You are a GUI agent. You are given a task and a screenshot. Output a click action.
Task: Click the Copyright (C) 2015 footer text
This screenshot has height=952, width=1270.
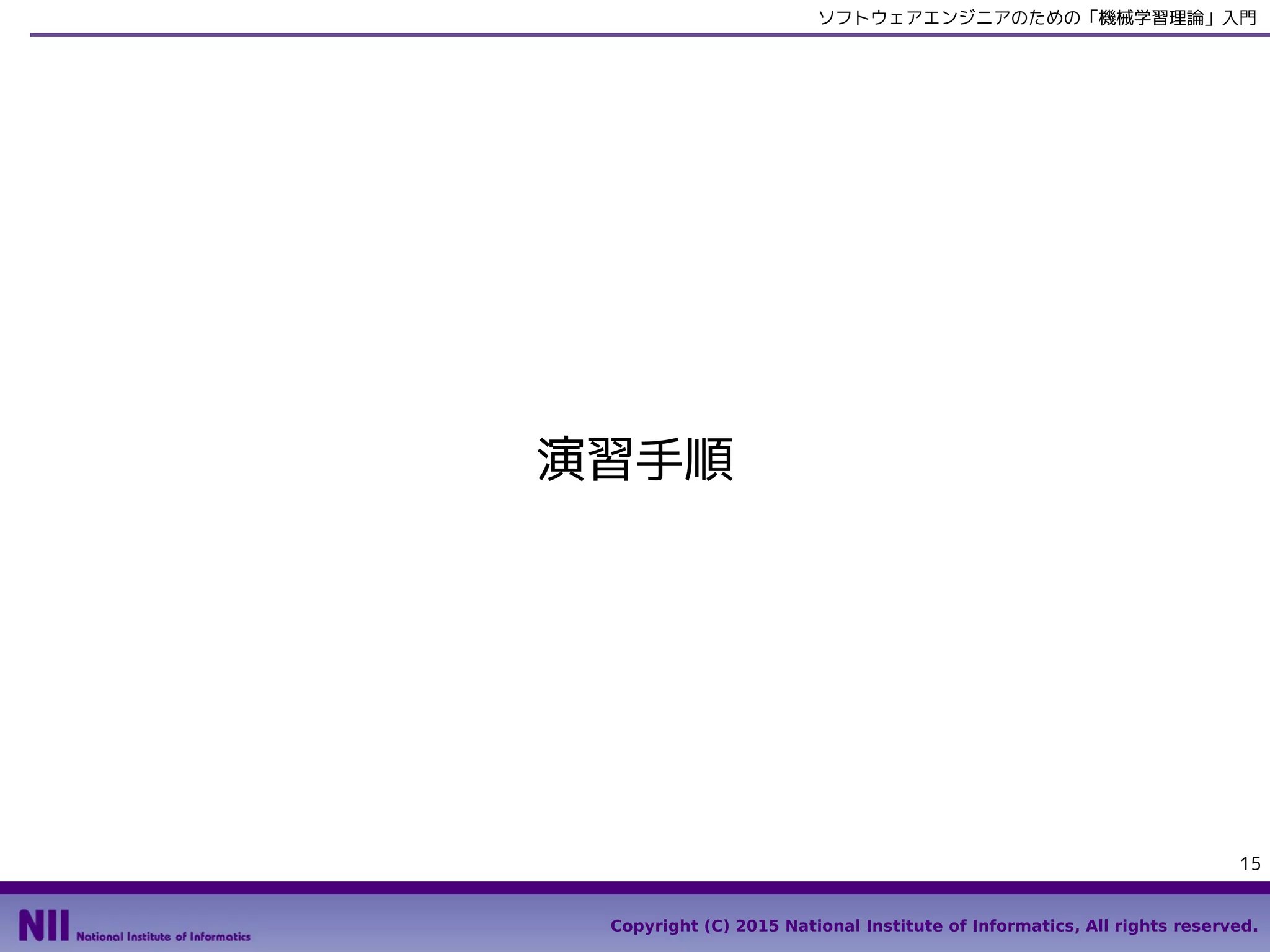point(934,926)
